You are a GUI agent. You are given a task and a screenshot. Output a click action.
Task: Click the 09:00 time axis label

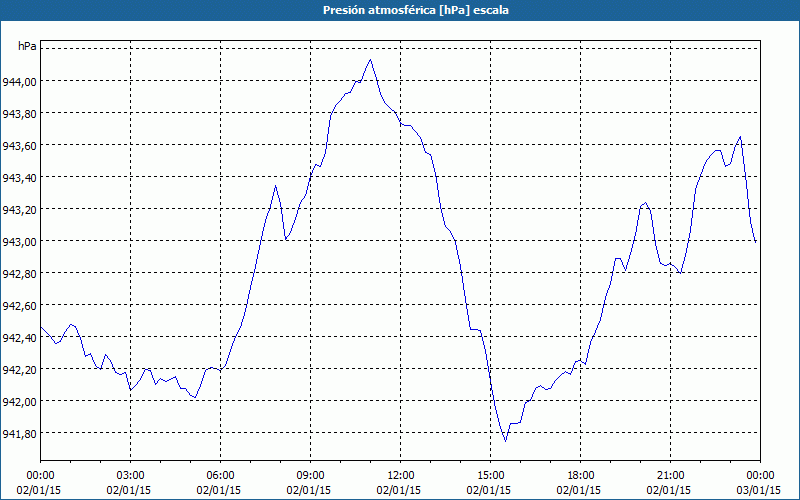point(310,476)
